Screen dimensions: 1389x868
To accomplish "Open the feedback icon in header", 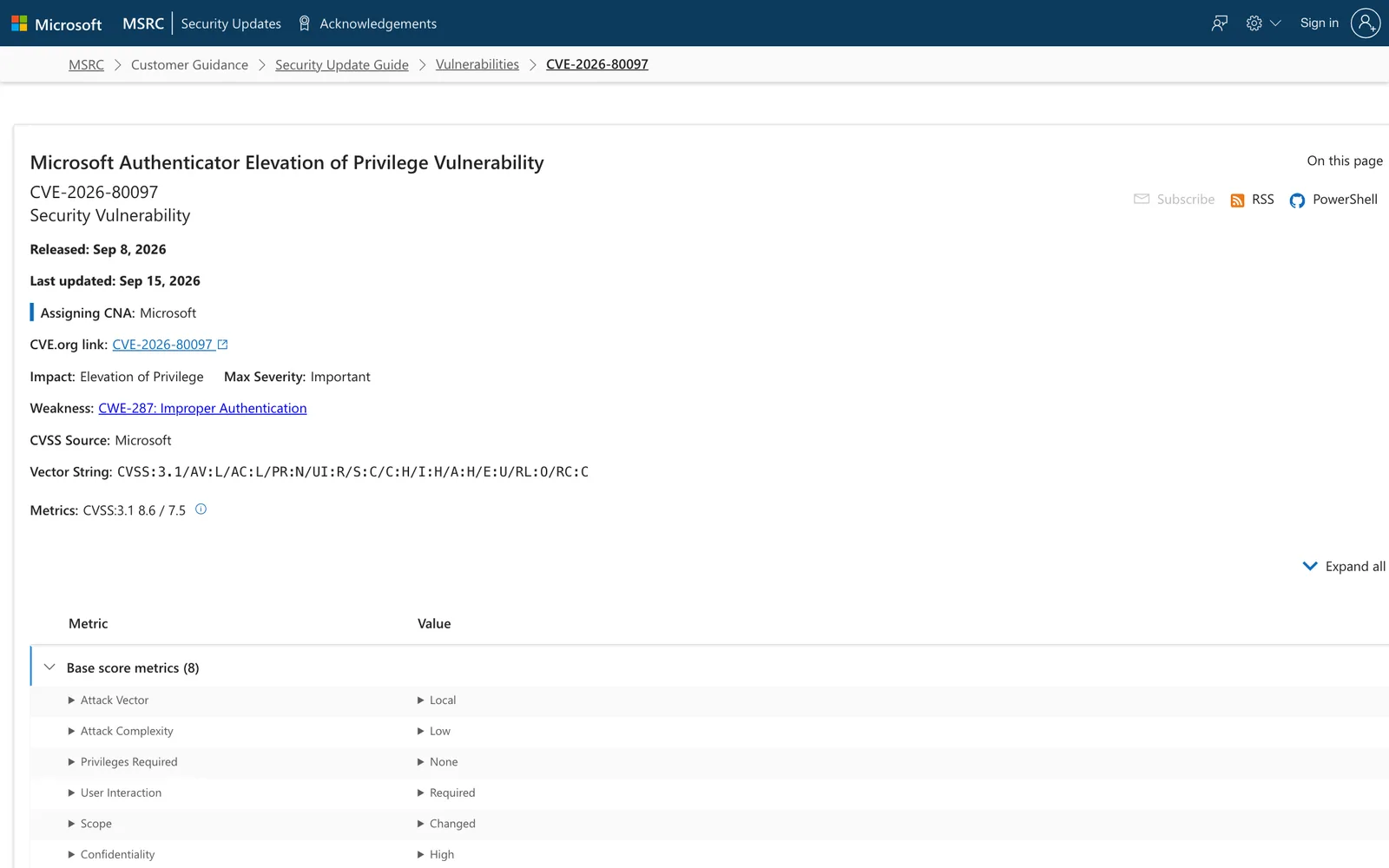I will [x=1220, y=23].
